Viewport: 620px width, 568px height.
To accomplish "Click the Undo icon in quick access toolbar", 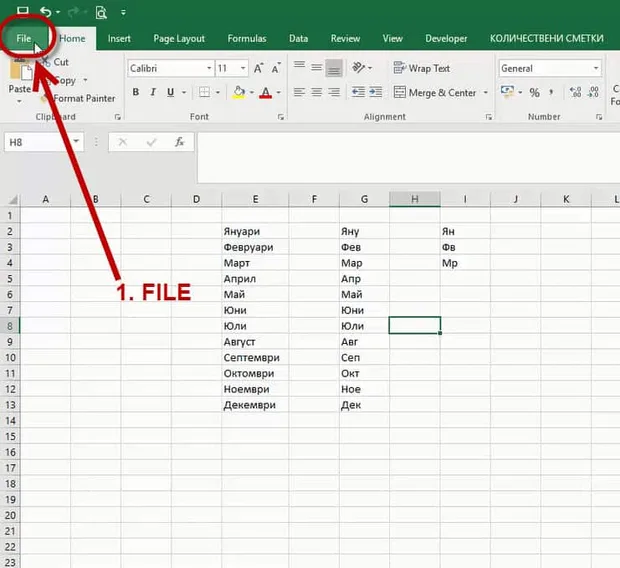I will tap(46, 12).
